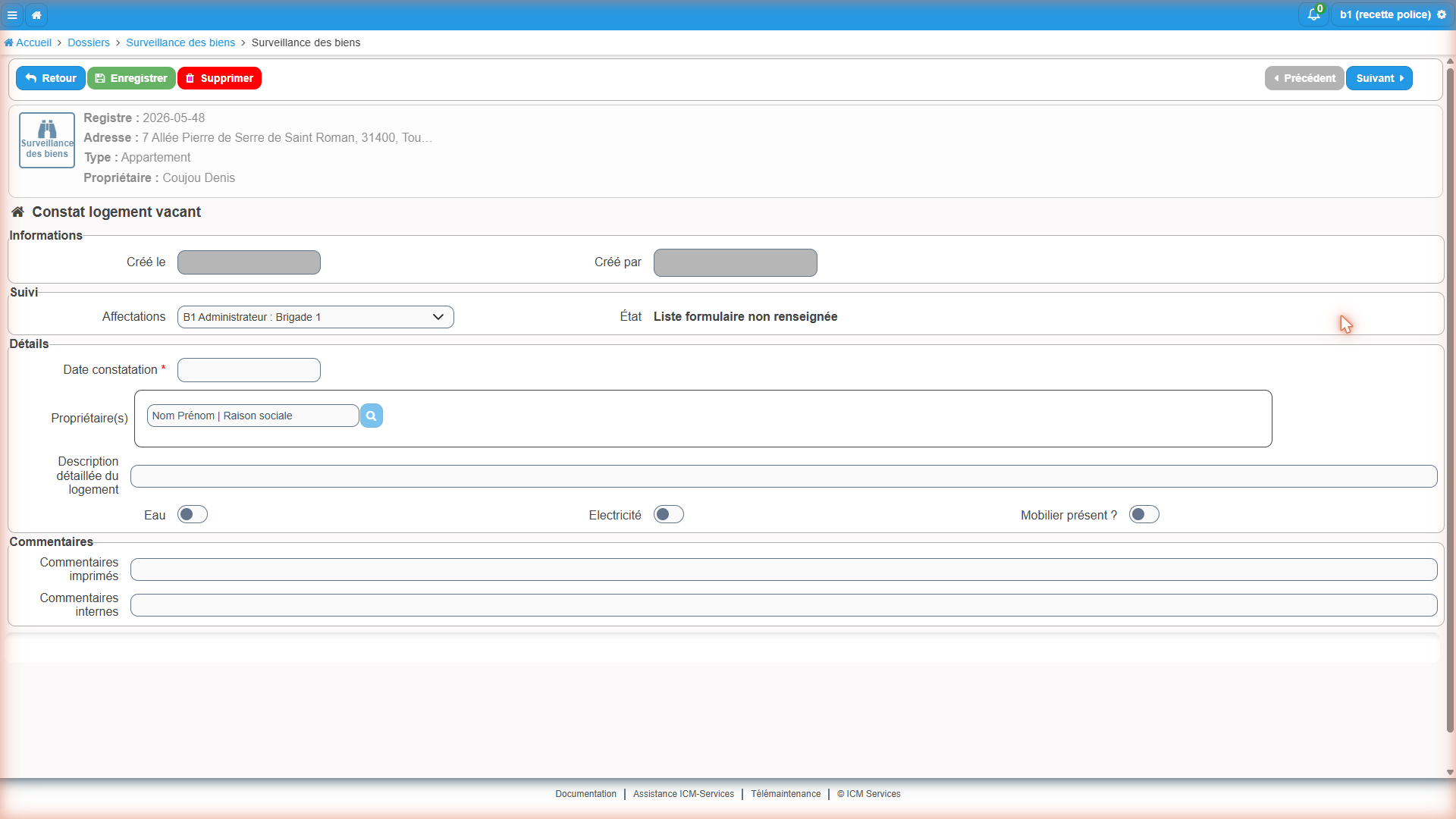Click the Suivant button

(x=1379, y=78)
